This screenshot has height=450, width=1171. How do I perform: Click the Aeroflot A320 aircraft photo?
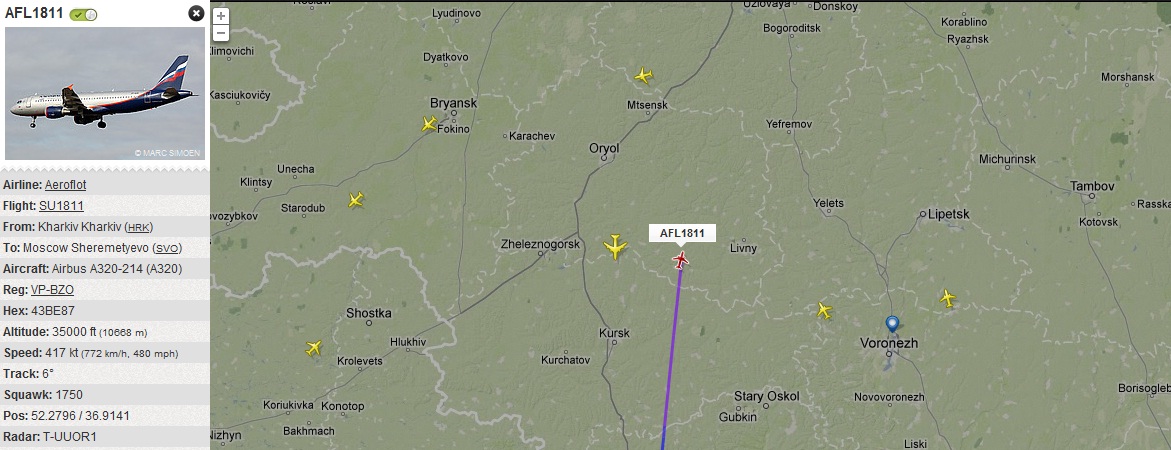click(x=105, y=93)
